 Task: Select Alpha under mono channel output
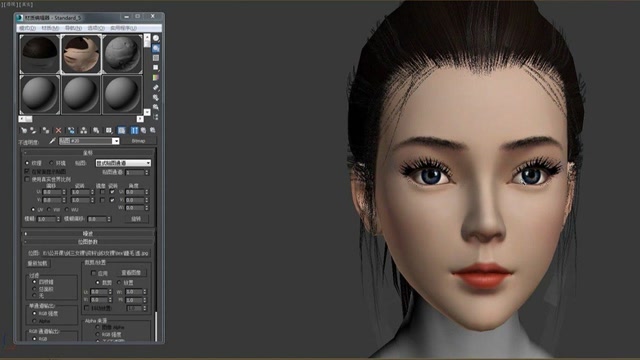tap(34, 321)
